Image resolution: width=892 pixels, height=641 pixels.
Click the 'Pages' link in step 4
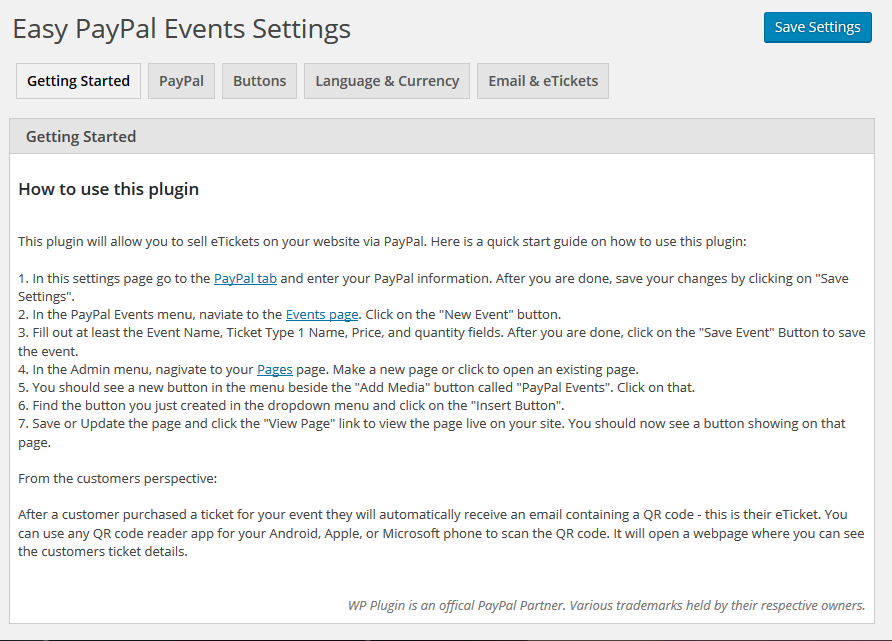point(275,369)
